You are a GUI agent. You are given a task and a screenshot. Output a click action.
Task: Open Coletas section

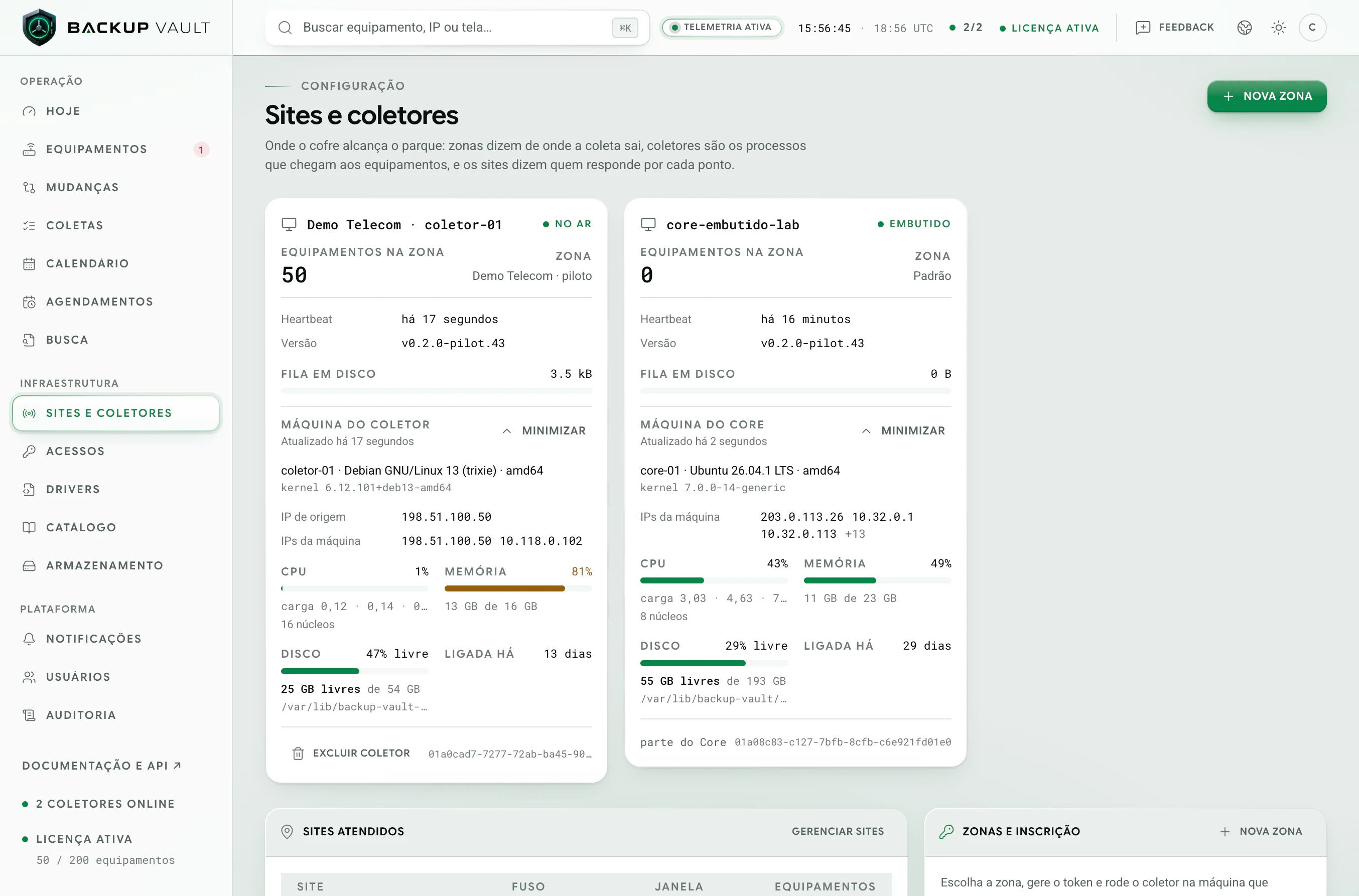pos(116,225)
